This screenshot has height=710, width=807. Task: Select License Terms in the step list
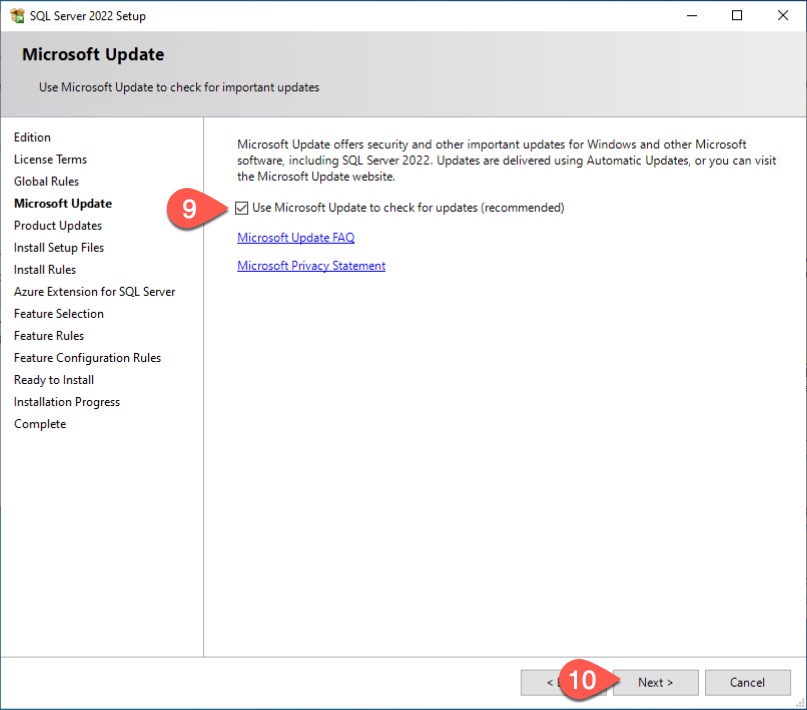tap(50, 160)
